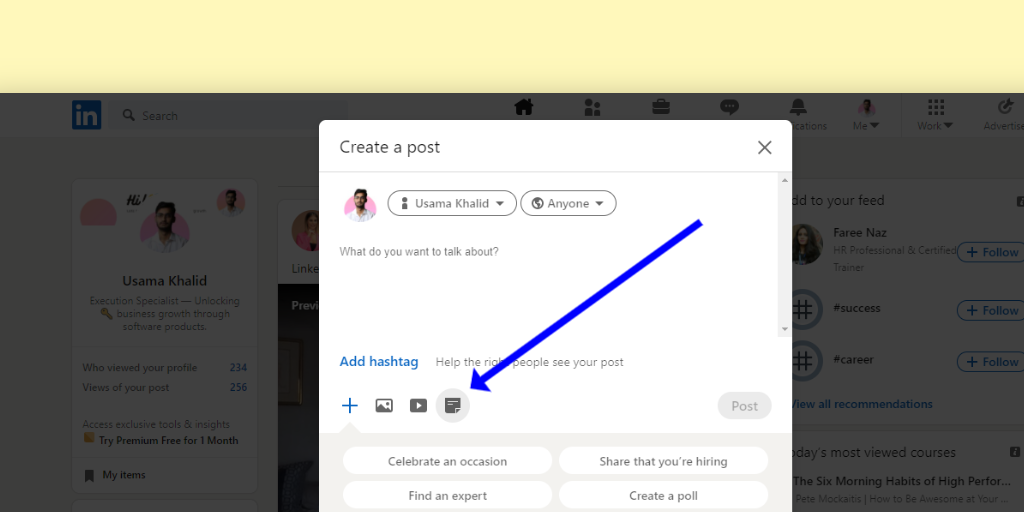Viewport: 1024px width, 512px height.
Task: Open the Anyone visibility dropdown
Action: 568,203
